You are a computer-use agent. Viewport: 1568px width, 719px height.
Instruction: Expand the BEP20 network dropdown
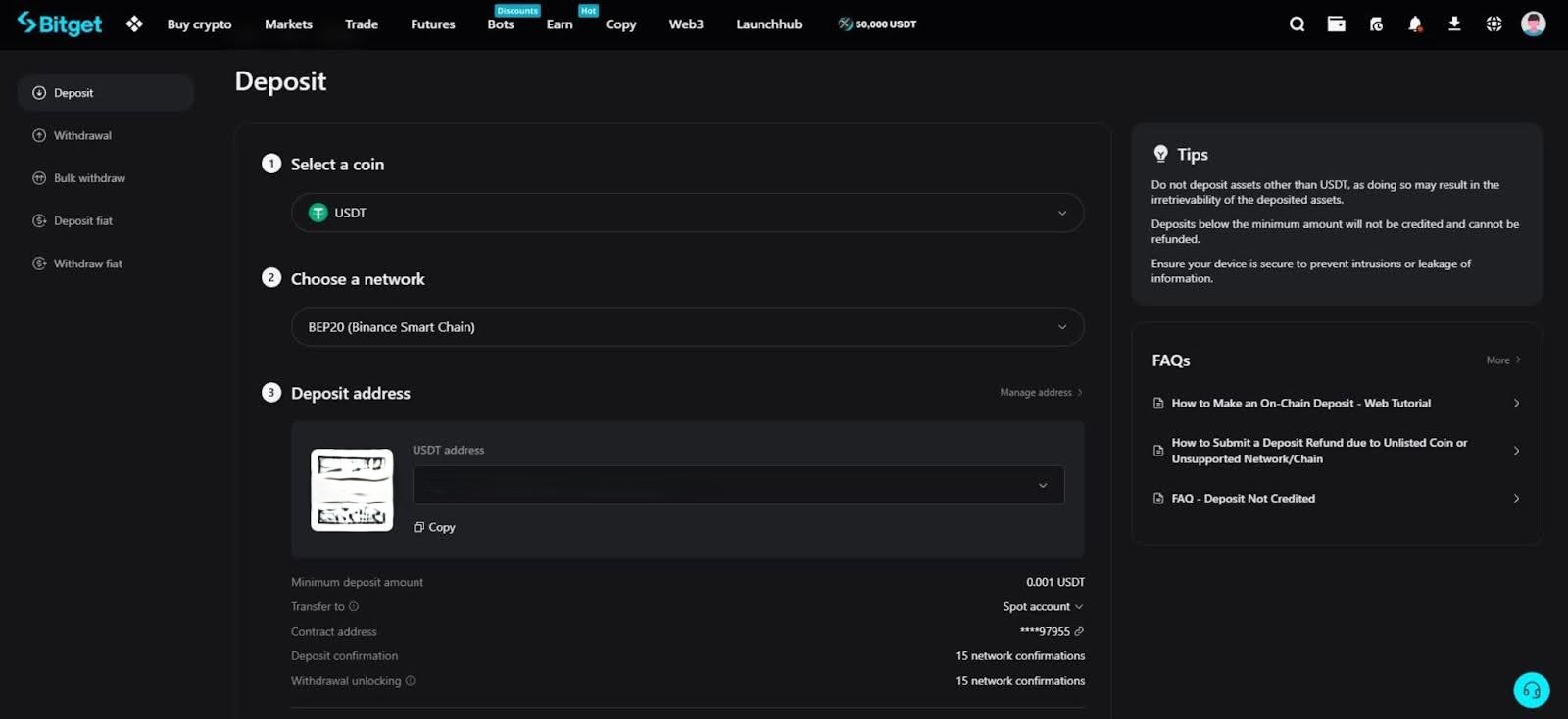(687, 327)
